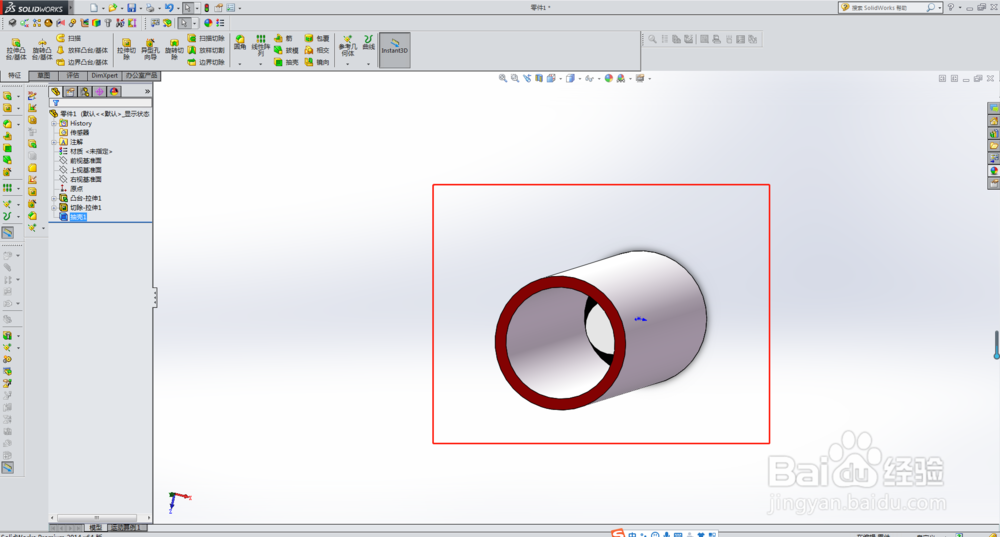Expand the 参考几何体 dropdown arrow
The width and height of the screenshot is (1000, 537).
[348, 64]
